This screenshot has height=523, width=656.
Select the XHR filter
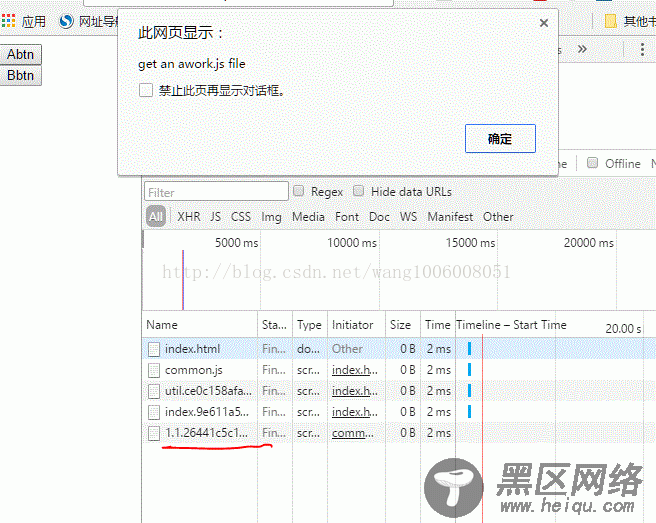[189, 217]
